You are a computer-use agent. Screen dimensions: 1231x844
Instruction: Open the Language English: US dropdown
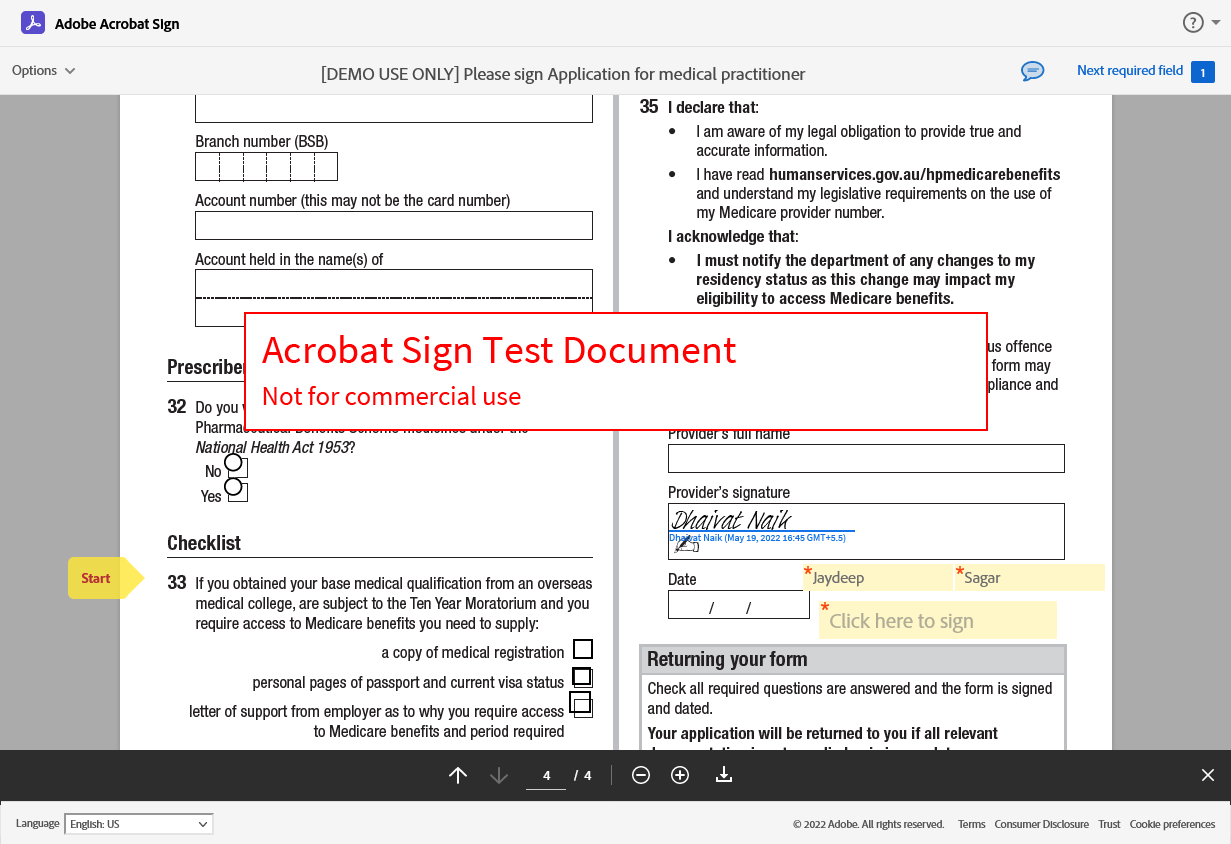[x=139, y=824]
